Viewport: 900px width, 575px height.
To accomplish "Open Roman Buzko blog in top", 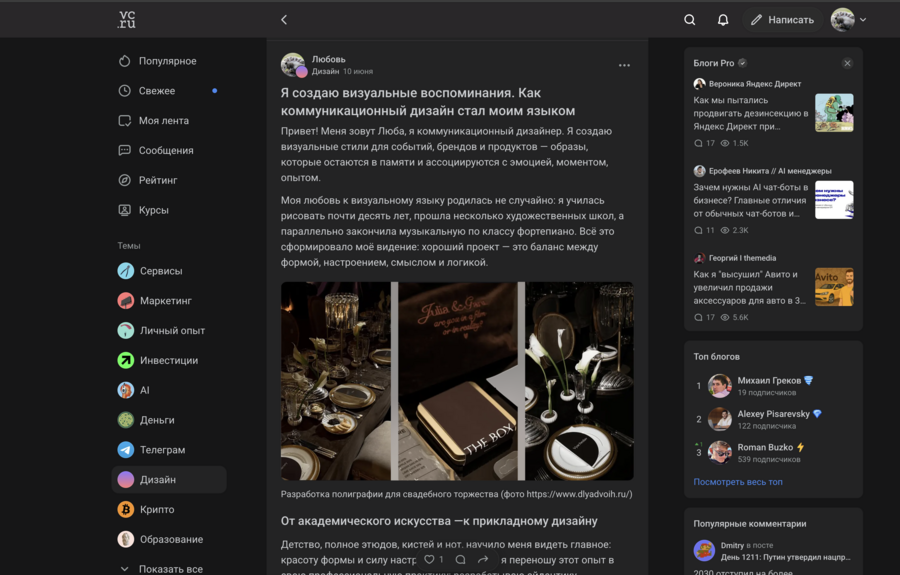I will click(x=765, y=447).
